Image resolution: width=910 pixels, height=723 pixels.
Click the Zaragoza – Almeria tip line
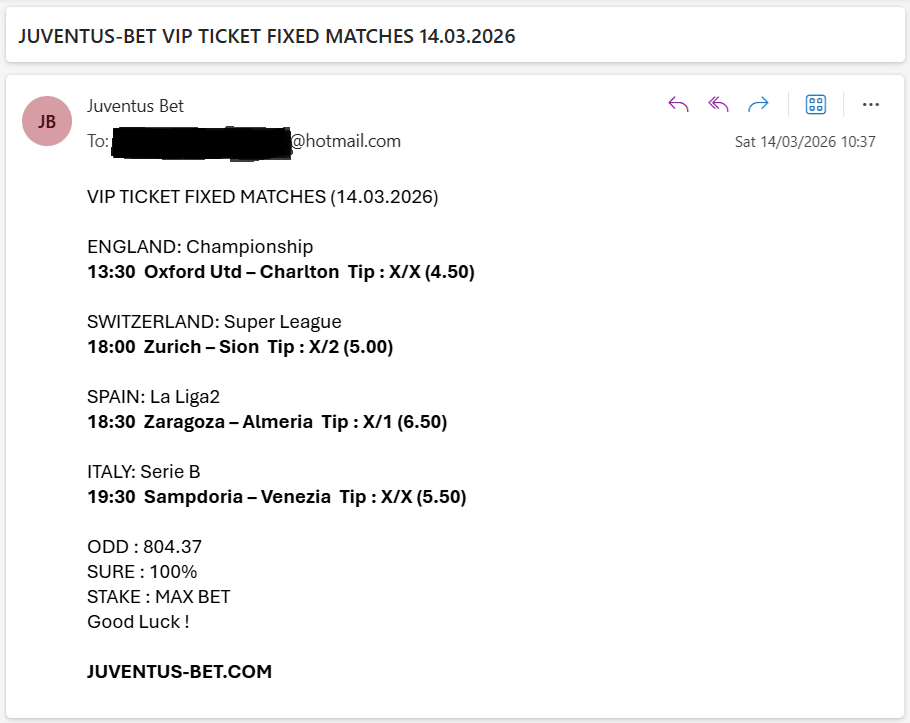pyautogui.click(x=266, y=421)
